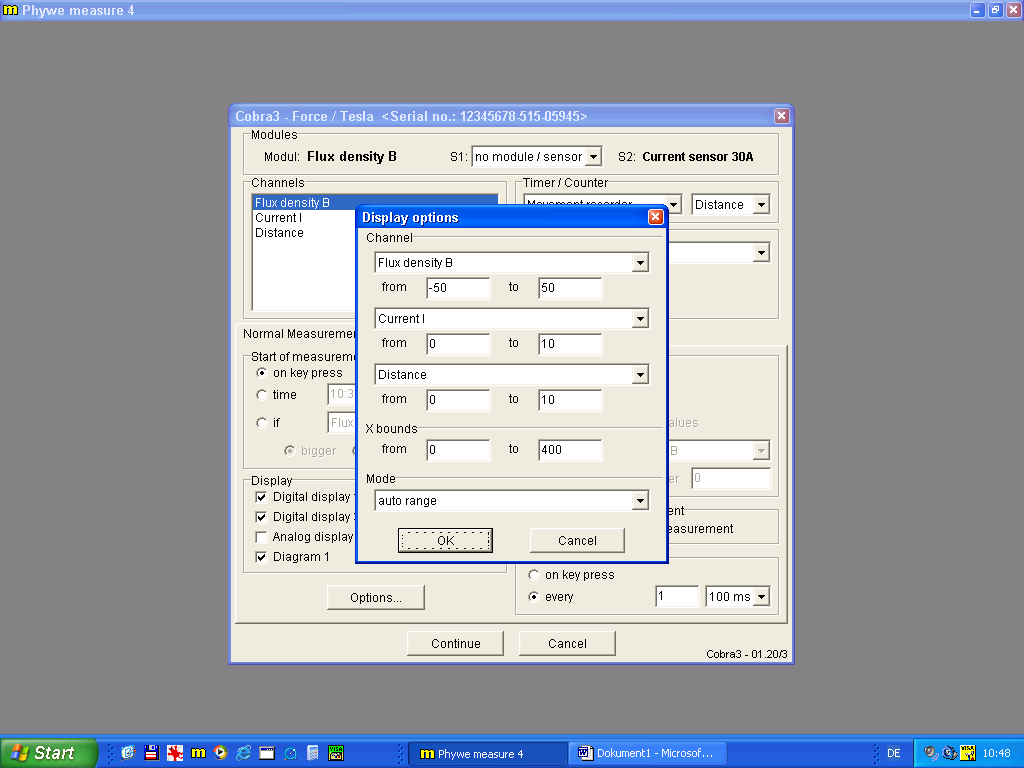The height and width of the screenshot is (768, 1024).
Task: Select Flux density B in Channels list
Action: (x=375, y=202)
